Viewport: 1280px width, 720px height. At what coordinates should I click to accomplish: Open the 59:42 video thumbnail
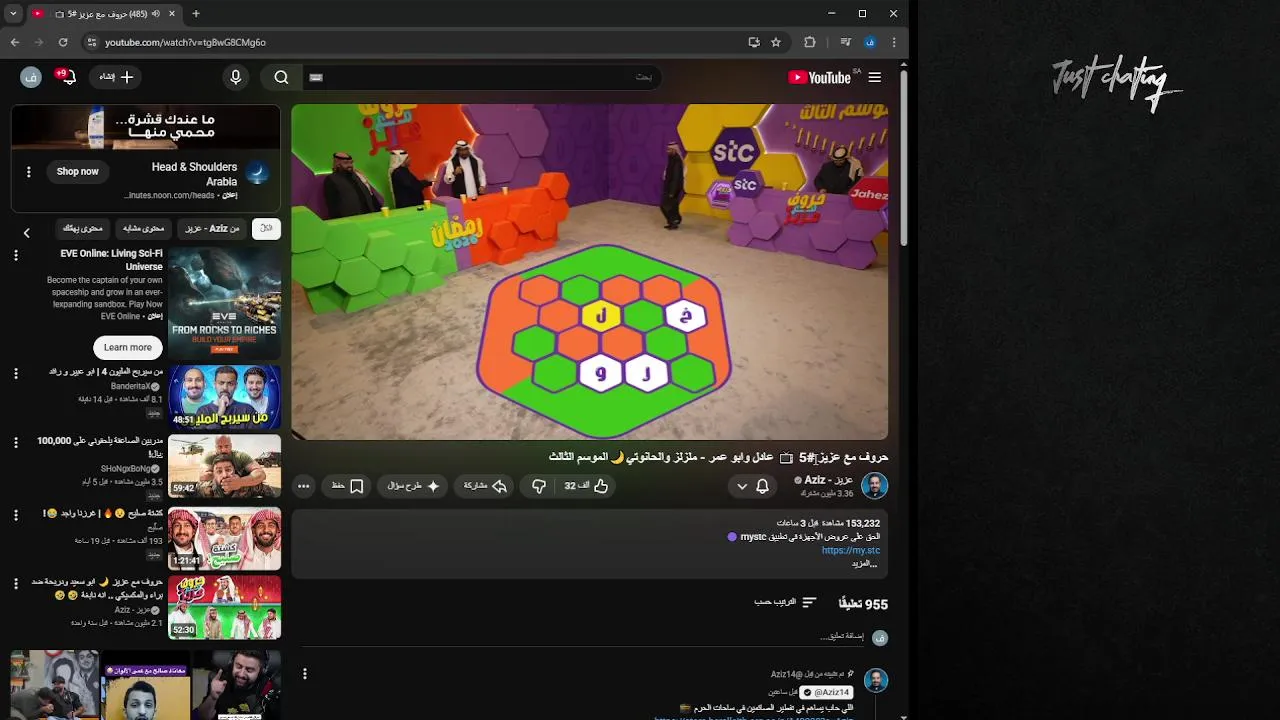224,466
